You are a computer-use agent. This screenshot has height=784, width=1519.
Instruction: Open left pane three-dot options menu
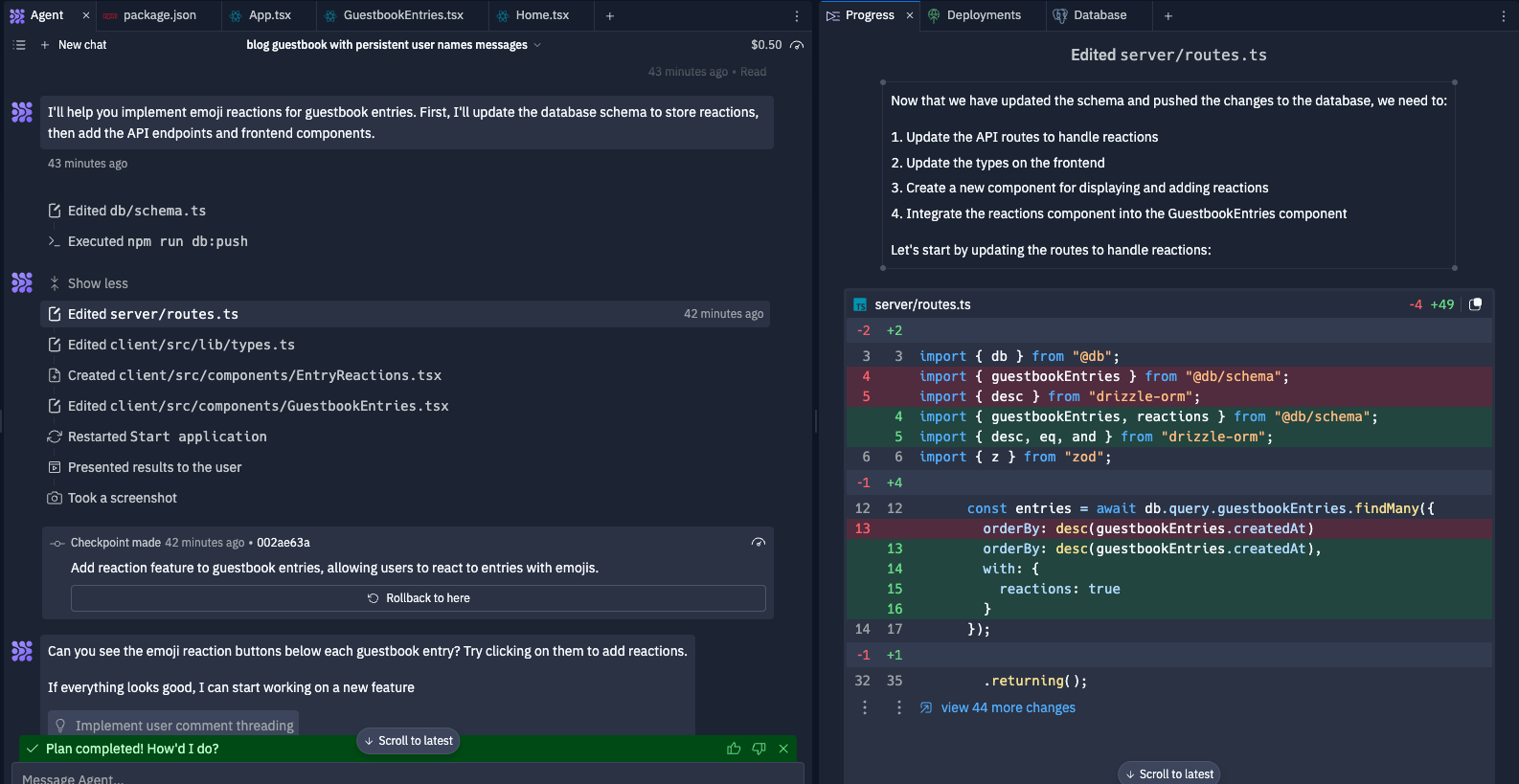pyautogui.click(x=796, y=16)
